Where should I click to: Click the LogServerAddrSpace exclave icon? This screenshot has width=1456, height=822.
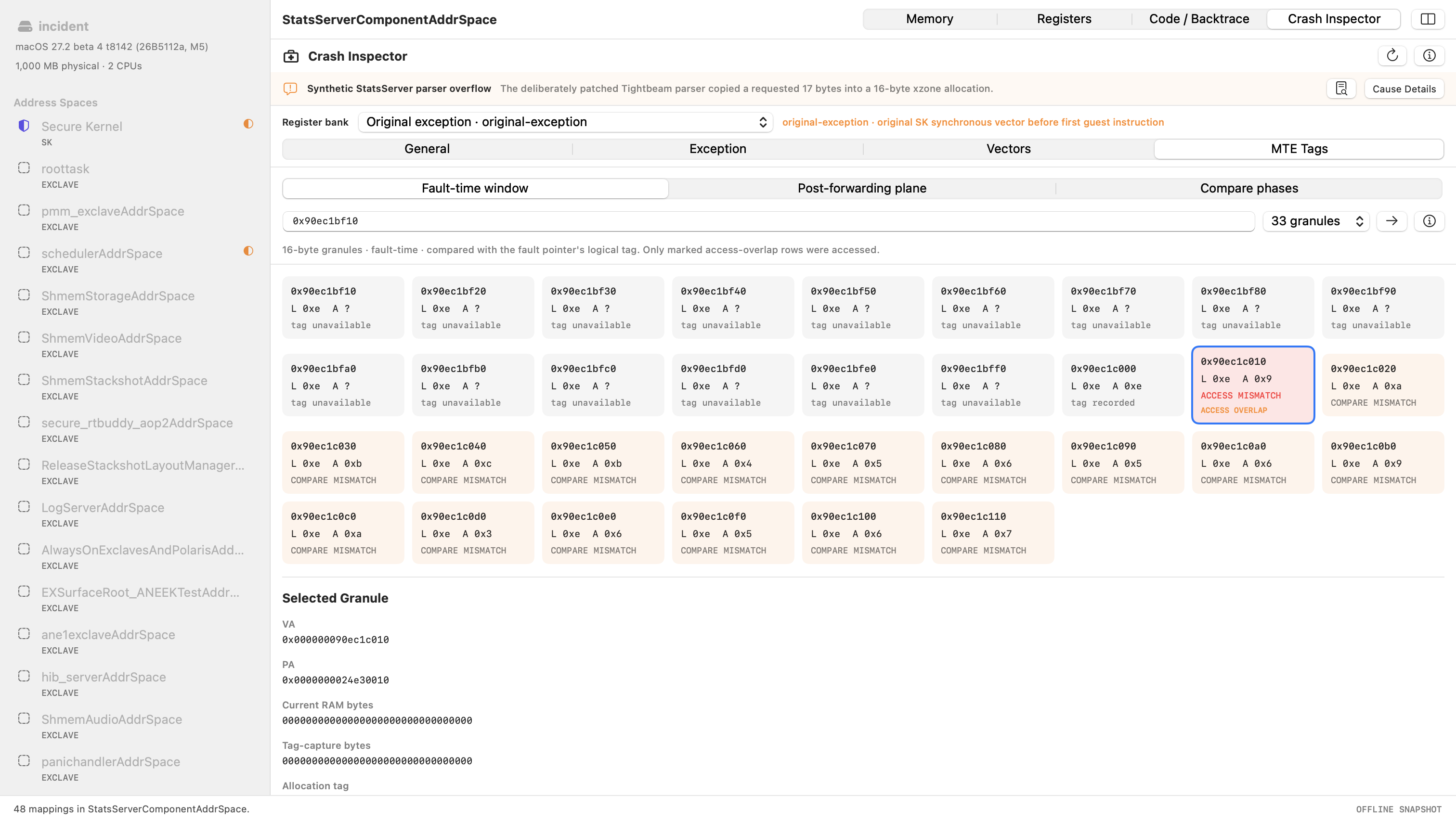24,507
